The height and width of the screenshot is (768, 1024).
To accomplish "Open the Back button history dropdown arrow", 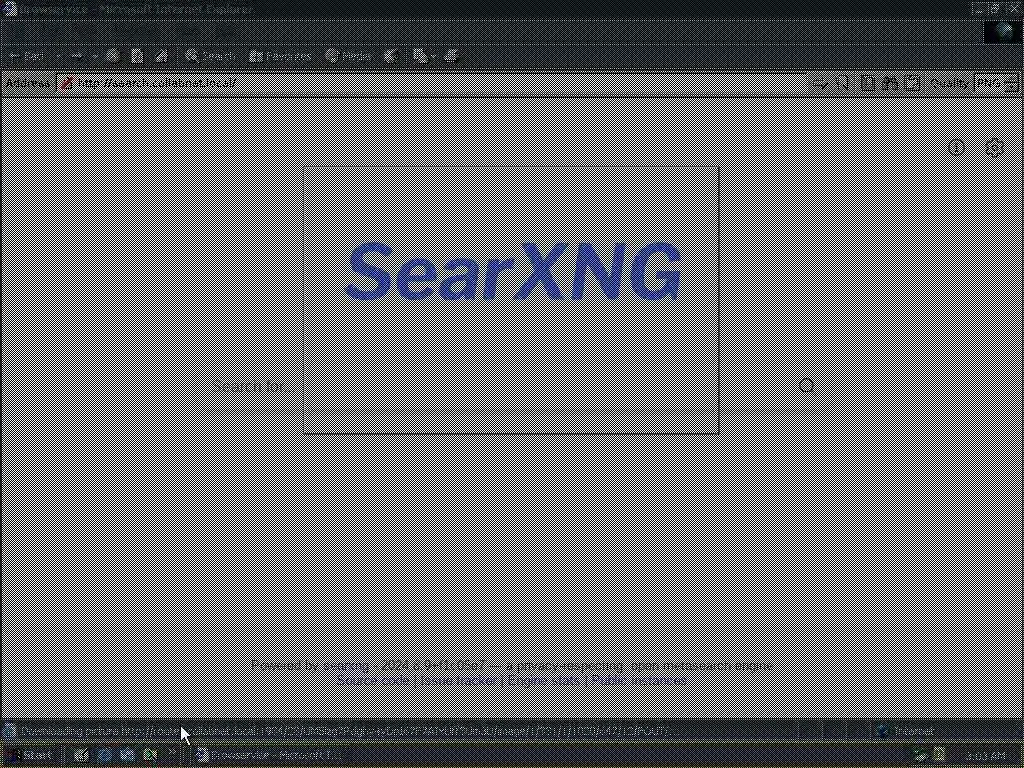I will [57, 56].
